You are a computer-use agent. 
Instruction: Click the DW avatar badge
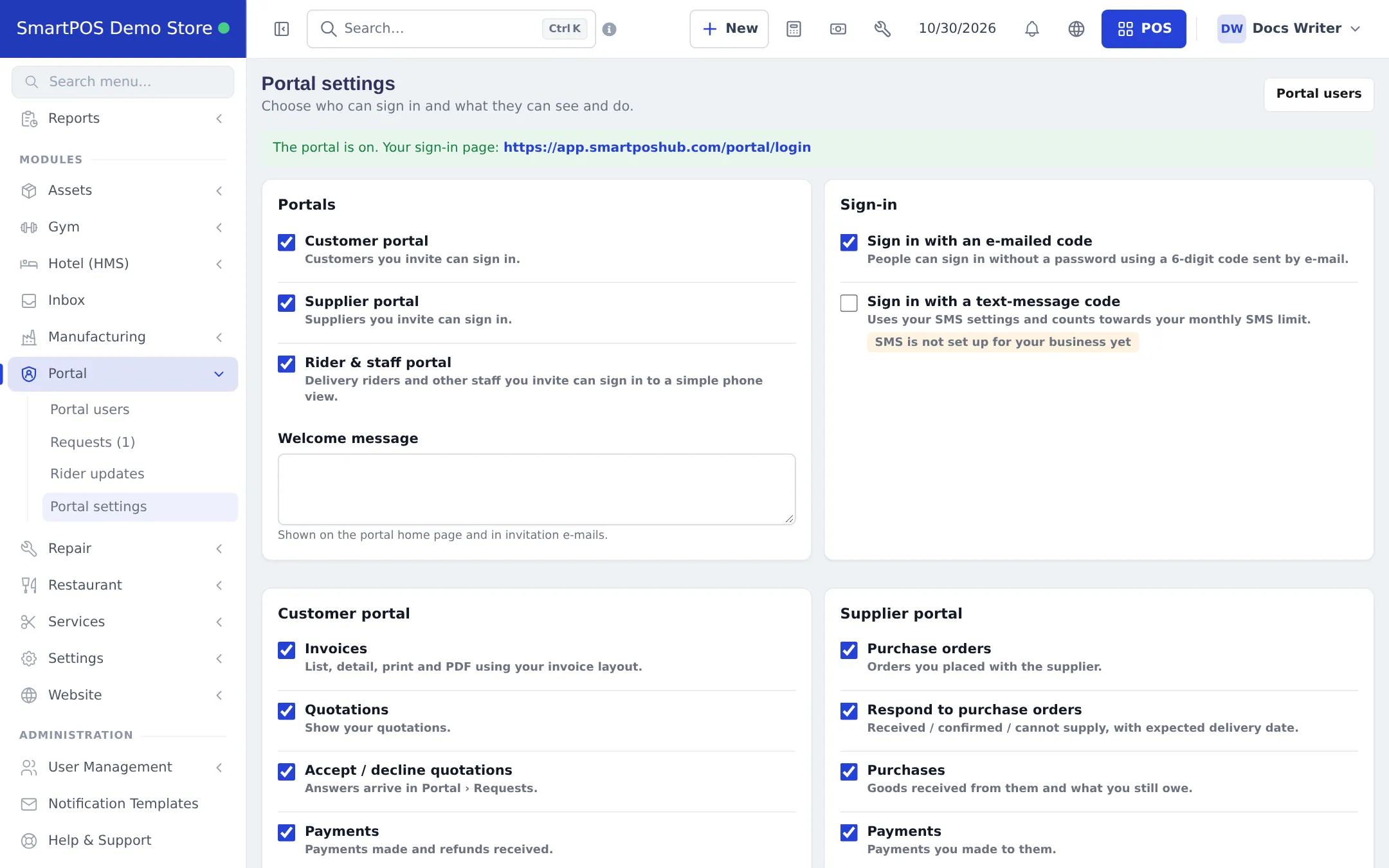coord(1231,29)
